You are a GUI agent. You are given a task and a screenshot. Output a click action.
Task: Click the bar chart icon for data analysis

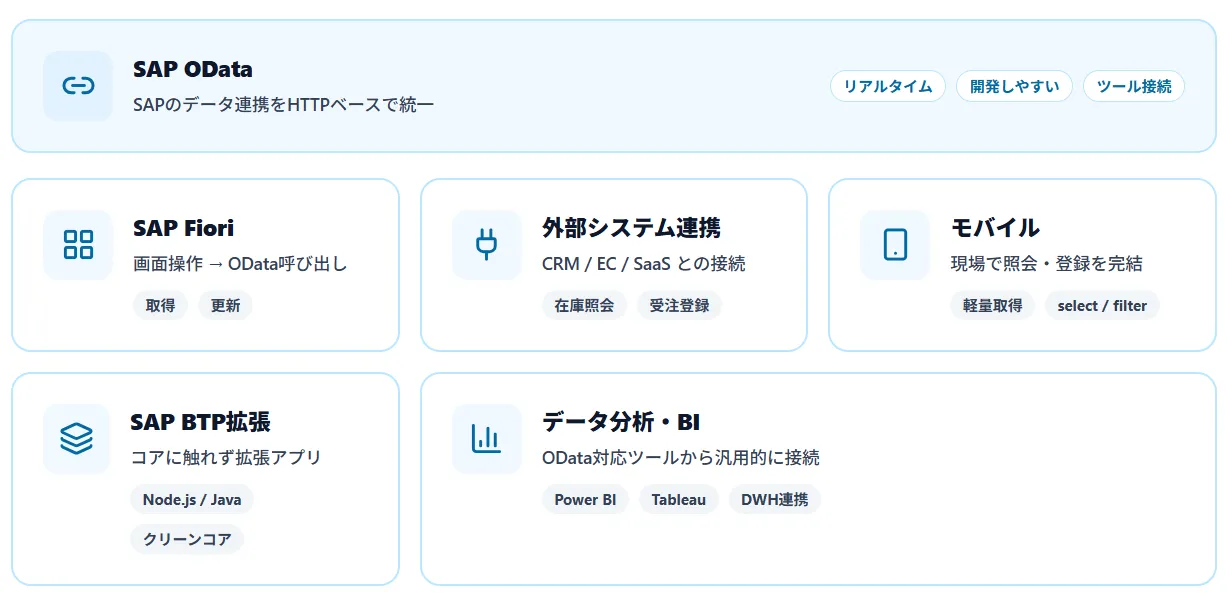[486, 438]
